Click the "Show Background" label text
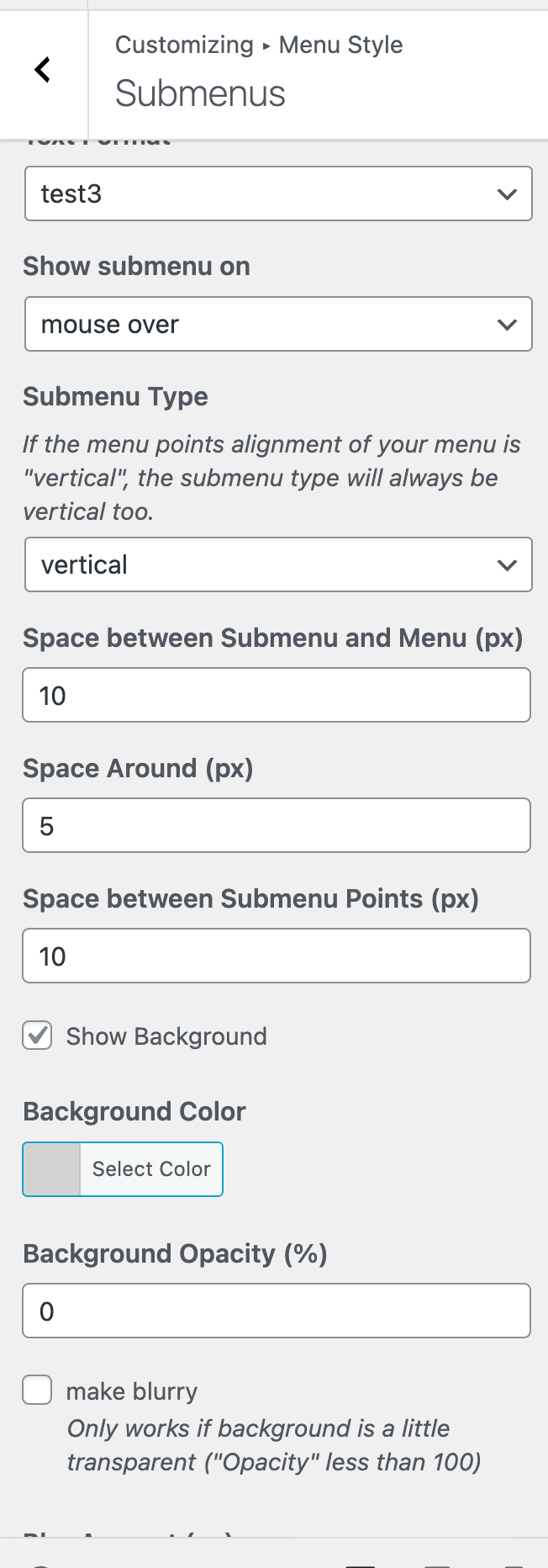 point(166,1036)
